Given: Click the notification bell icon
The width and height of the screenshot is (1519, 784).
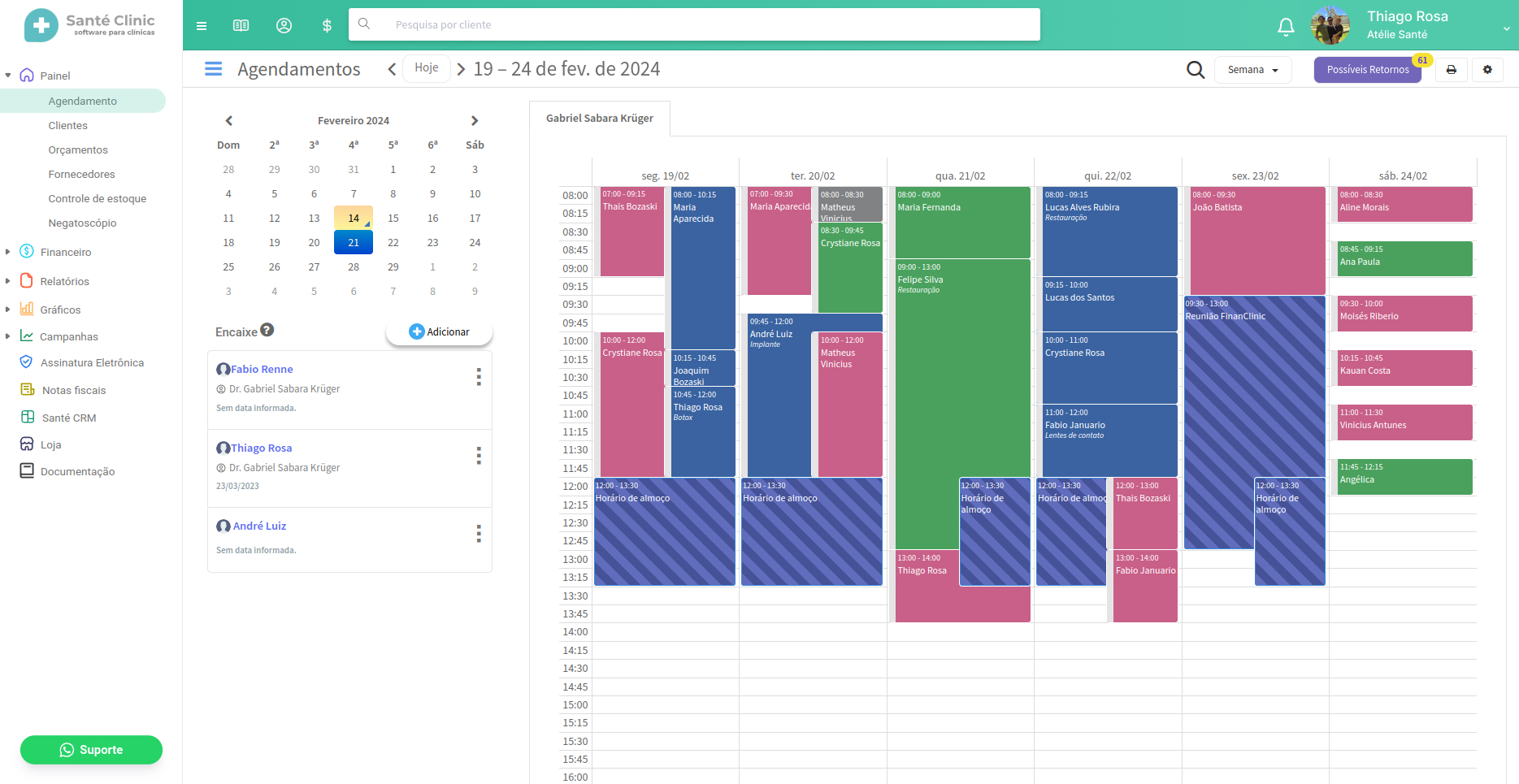Looking at the screenshot, I should (1286, 27).
